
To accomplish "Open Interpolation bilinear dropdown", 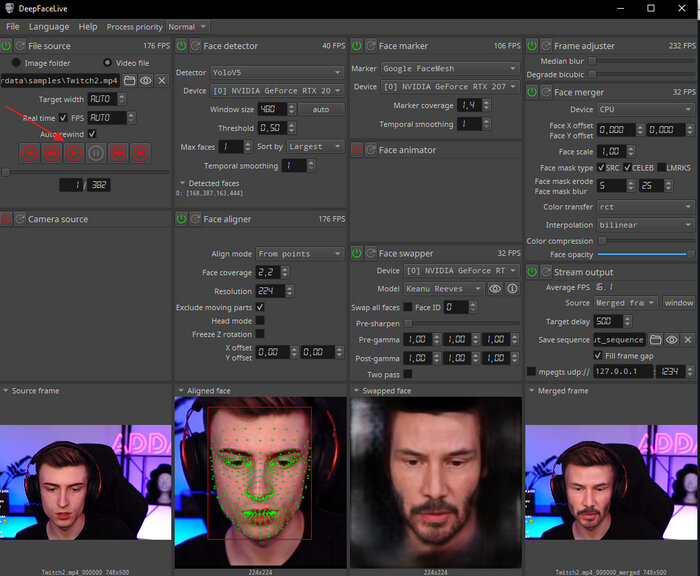I will point(646,225).
